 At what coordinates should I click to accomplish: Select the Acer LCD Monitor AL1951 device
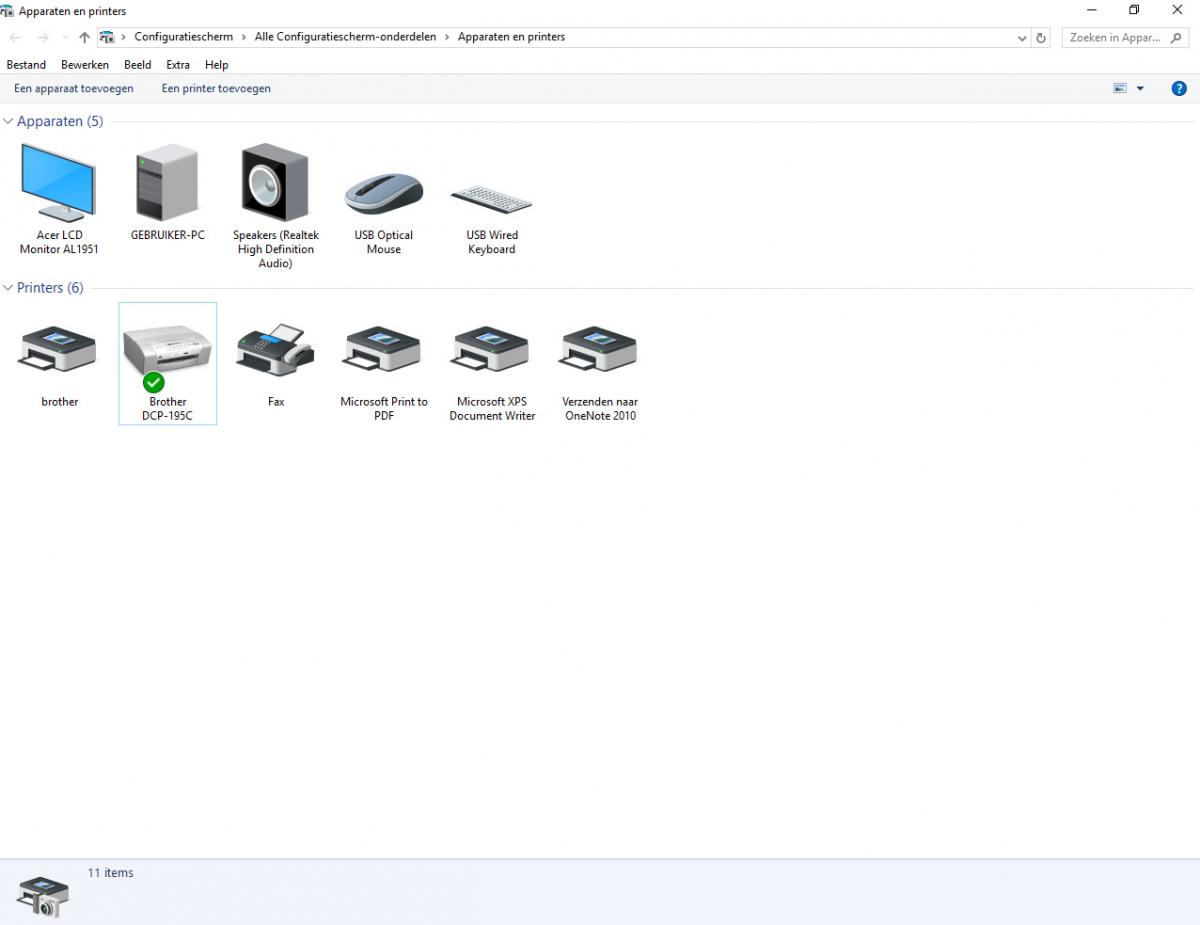[59, 198]
